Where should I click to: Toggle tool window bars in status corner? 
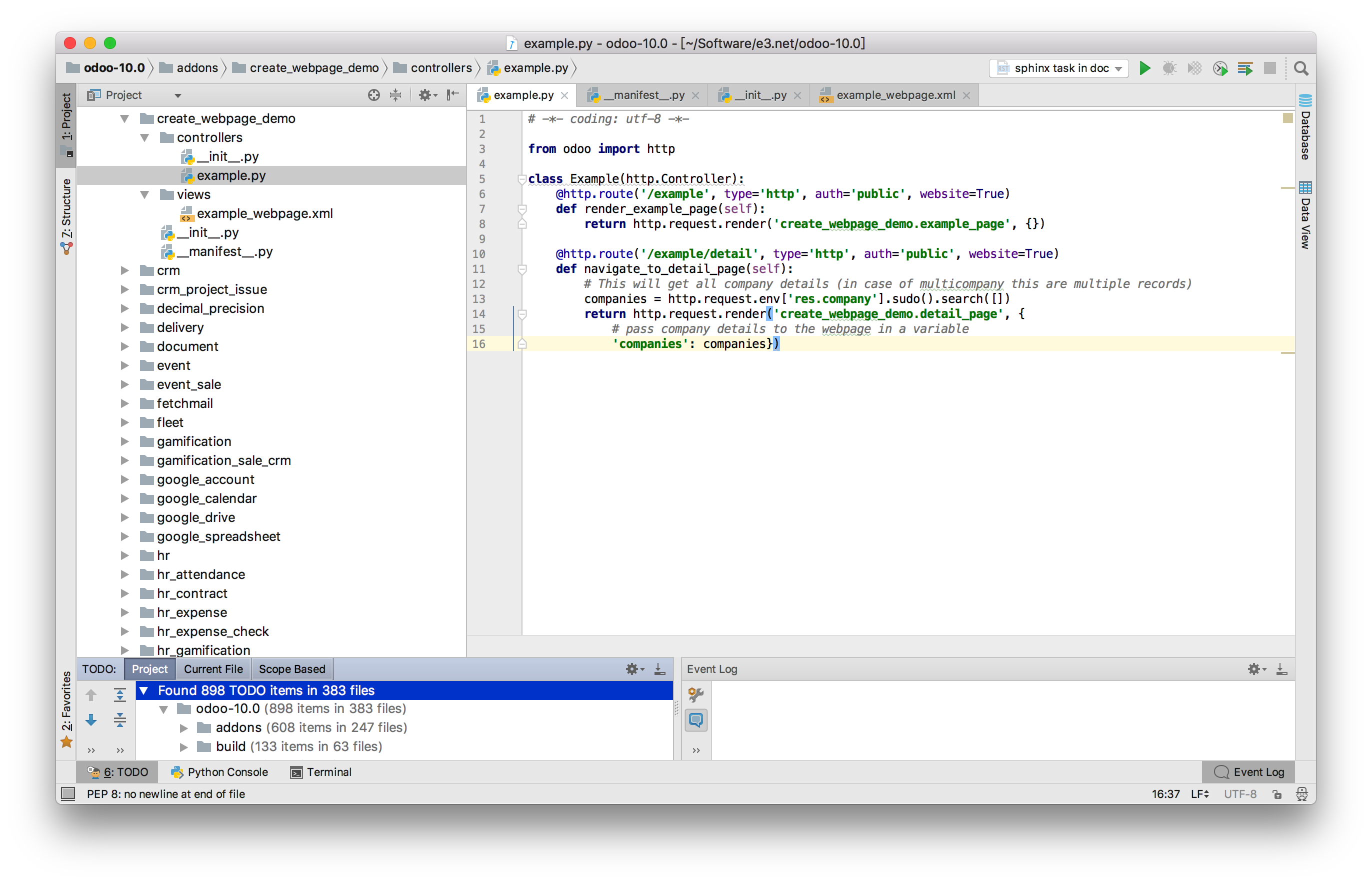[x=68, y=794]
